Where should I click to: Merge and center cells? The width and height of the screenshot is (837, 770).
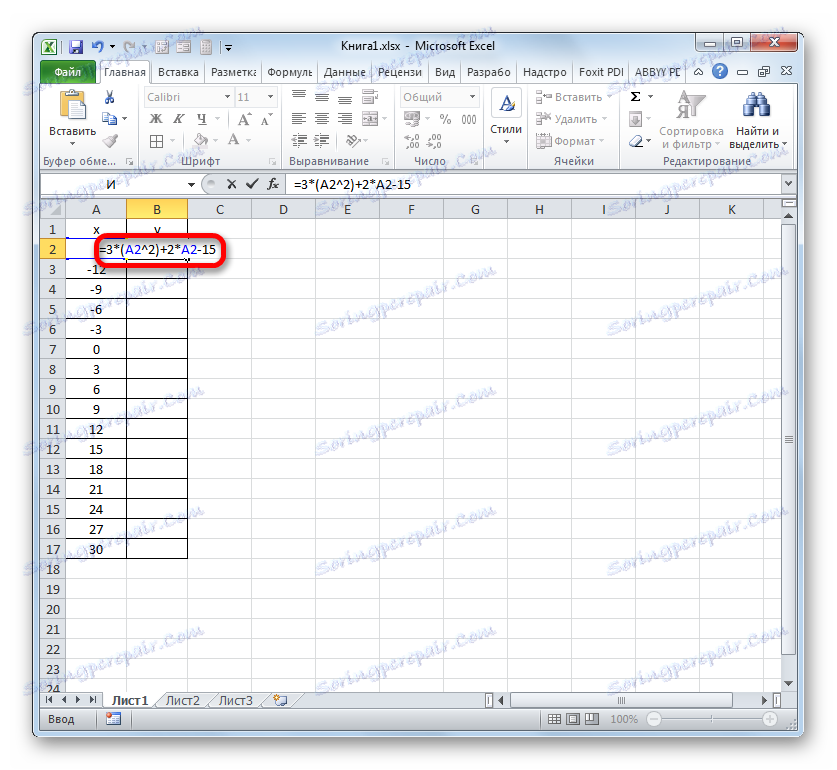point(370,119)
